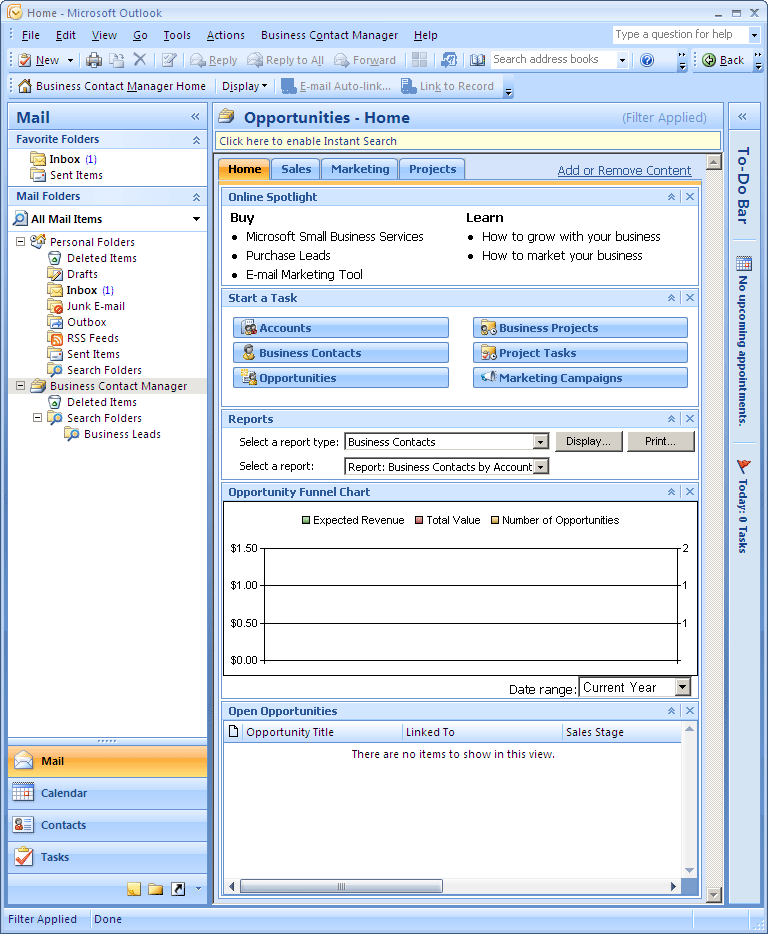
Task: Open the New button dropdown arrow
Action: [70, 60]
